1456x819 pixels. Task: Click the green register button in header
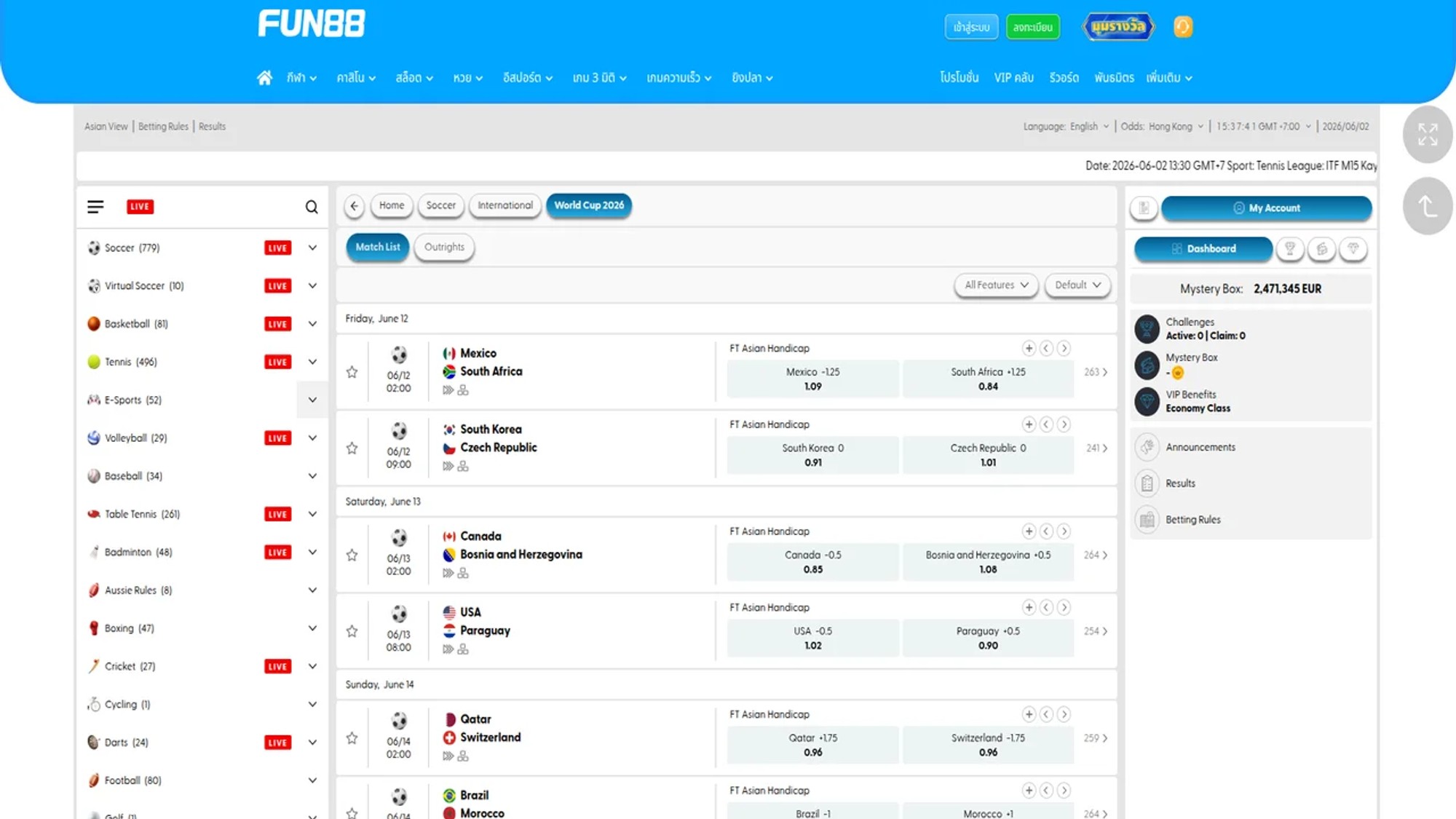coord(1032,27)
